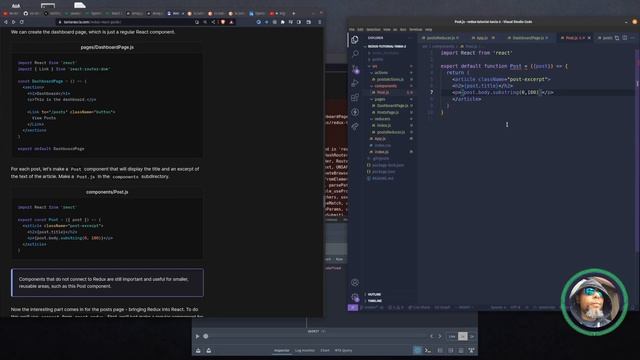Screen dimensions: 640x360
Task: Open the browser hamburger menu
Action: click(x=319, y=22)
